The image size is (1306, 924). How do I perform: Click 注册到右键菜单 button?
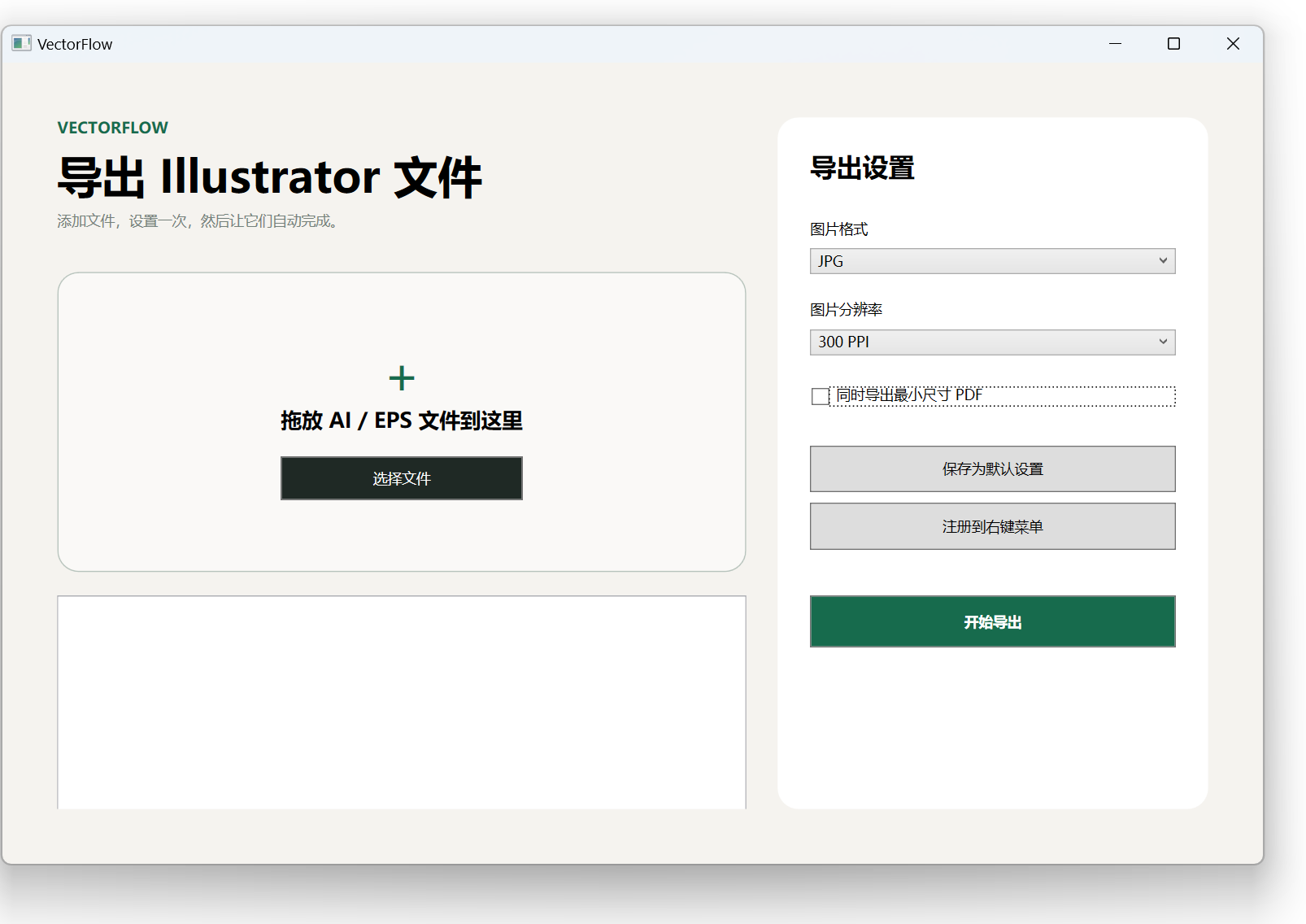(x=992, y=526)
